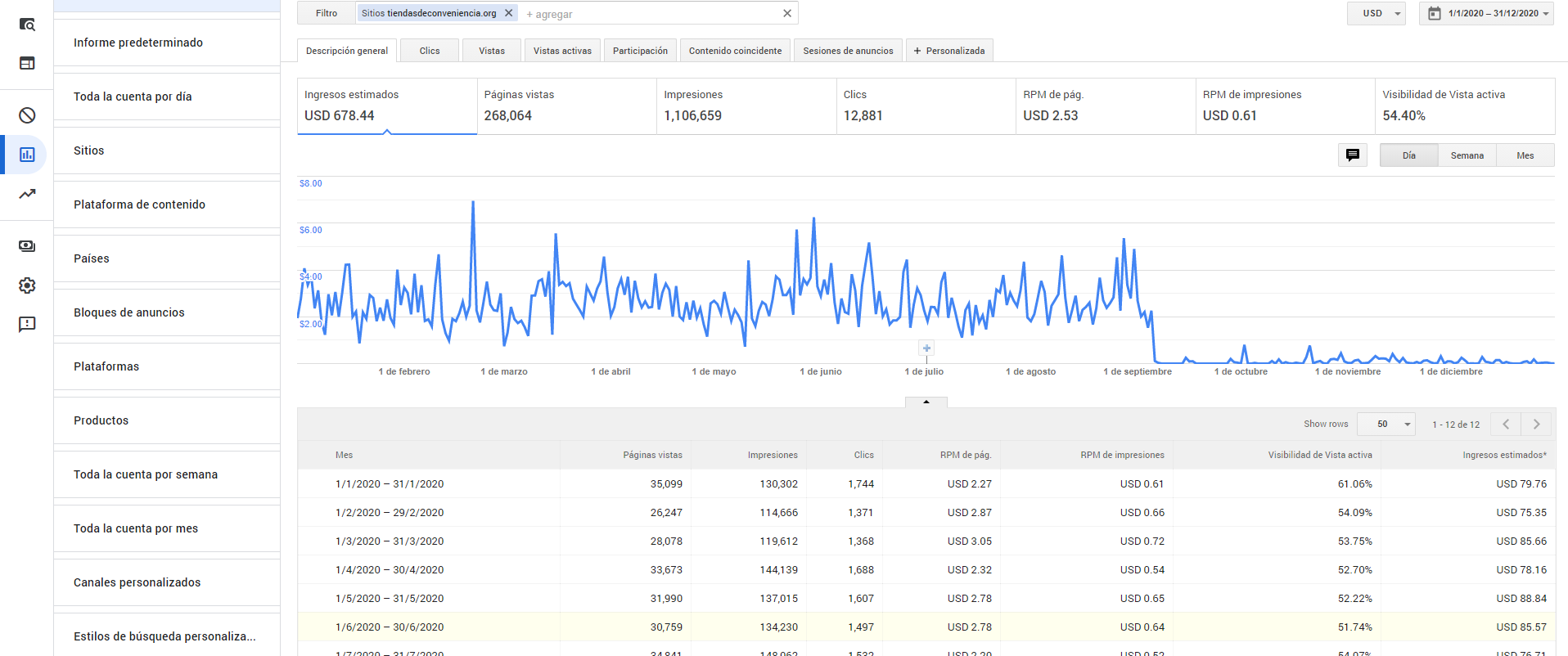The height and width of the screenshot is (656, 1568).
Task: Open the Vistas activas tab
Action: (x=562, y=51)
